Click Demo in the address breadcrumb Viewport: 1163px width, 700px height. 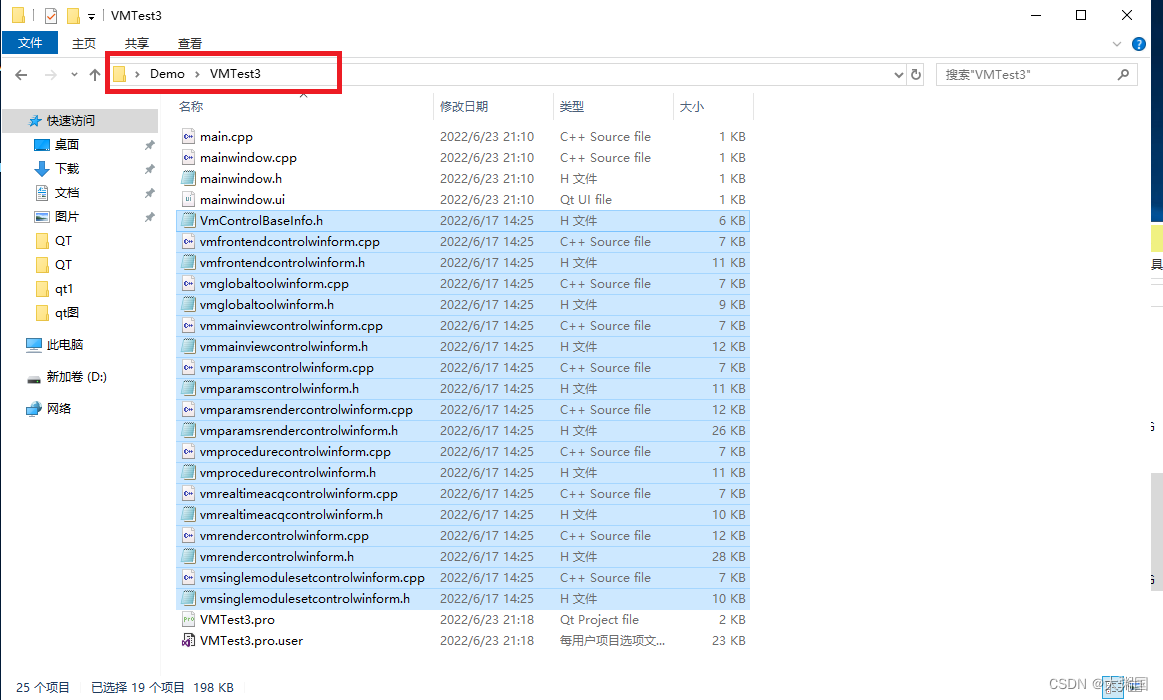168,73
